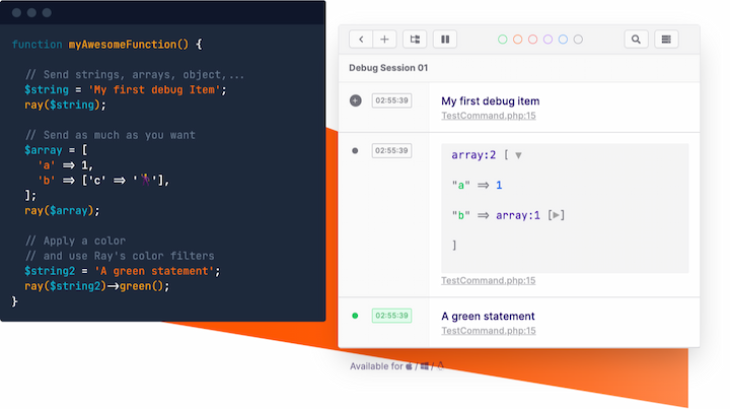730x409 pixels.
Task: Open TestCommand.php:15 link under first debug item
Action: (x=488, y=116)
